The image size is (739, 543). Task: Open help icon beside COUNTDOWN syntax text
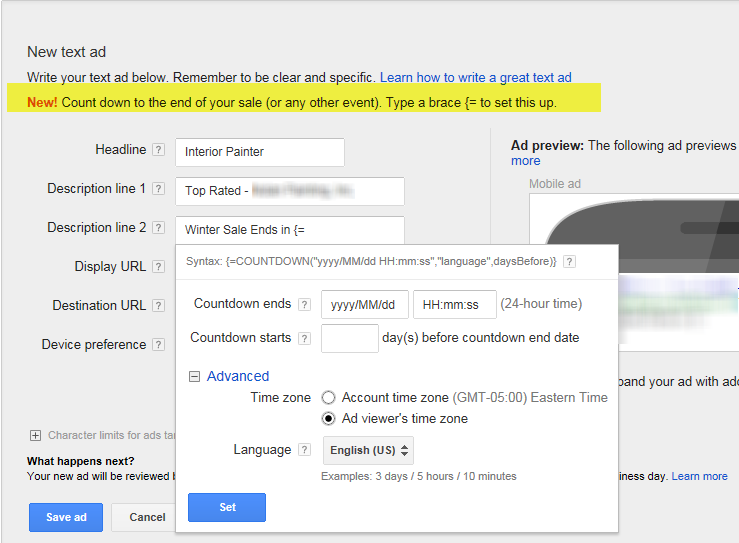[569, 262]
